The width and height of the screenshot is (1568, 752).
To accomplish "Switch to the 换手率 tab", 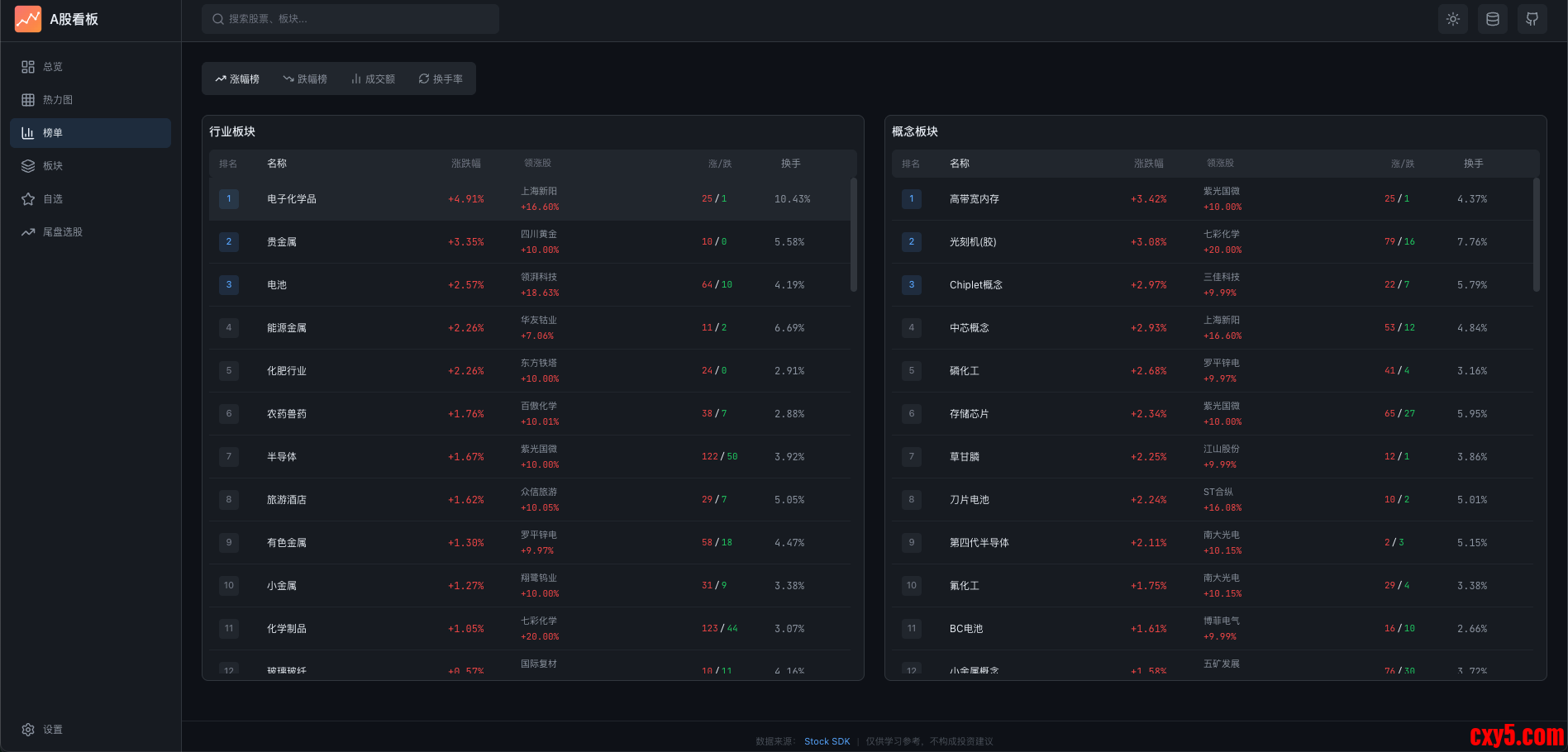I will 441,79.
